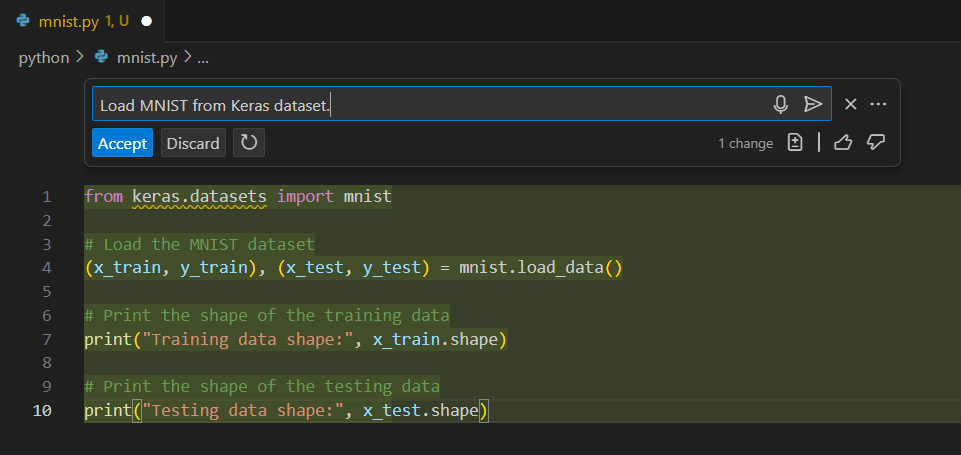
Task: Accept the generated code changes
Action: click(x=122, y=143)
